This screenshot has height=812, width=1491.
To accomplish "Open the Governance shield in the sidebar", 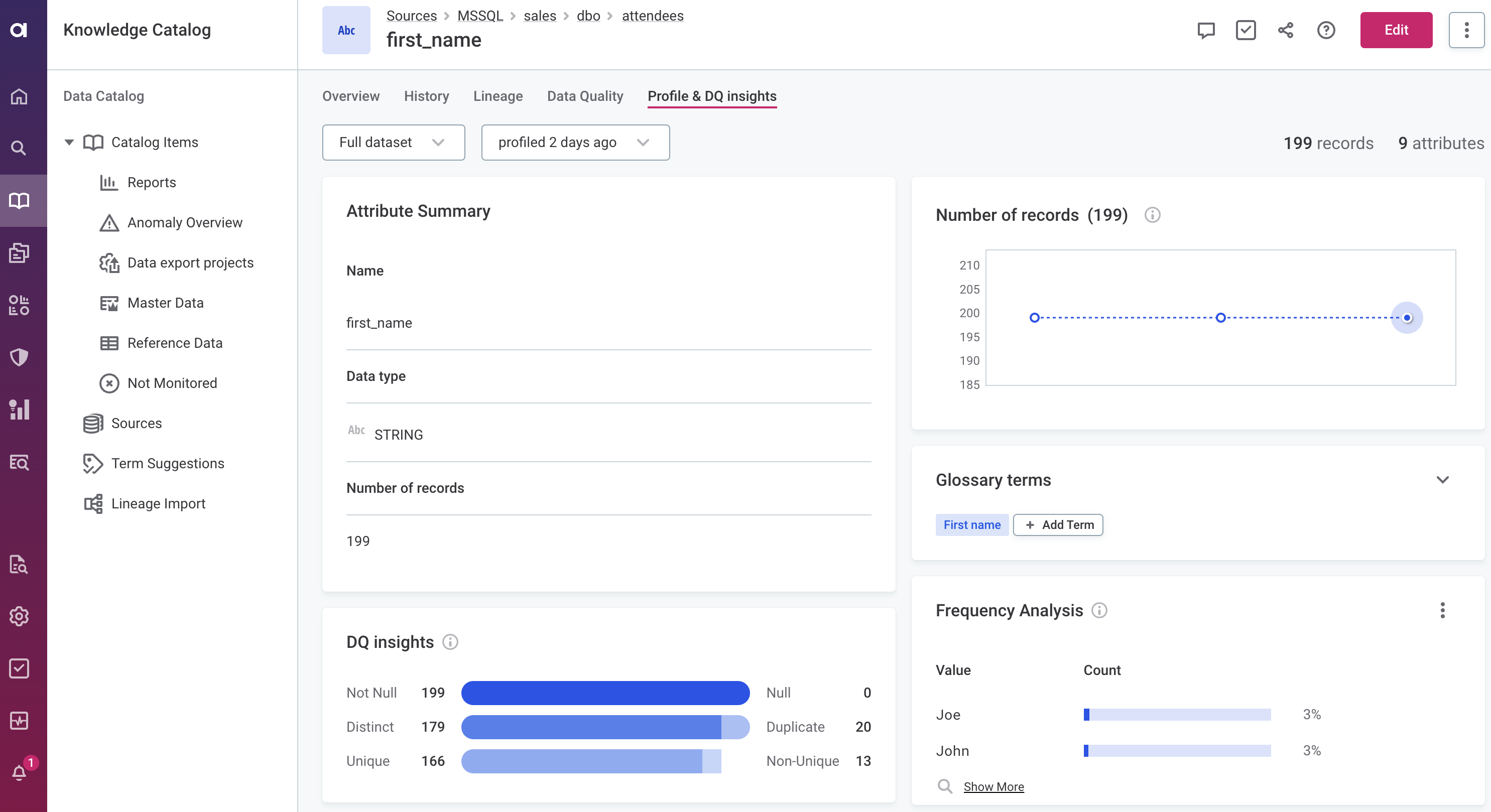I will tap(19, 357).
